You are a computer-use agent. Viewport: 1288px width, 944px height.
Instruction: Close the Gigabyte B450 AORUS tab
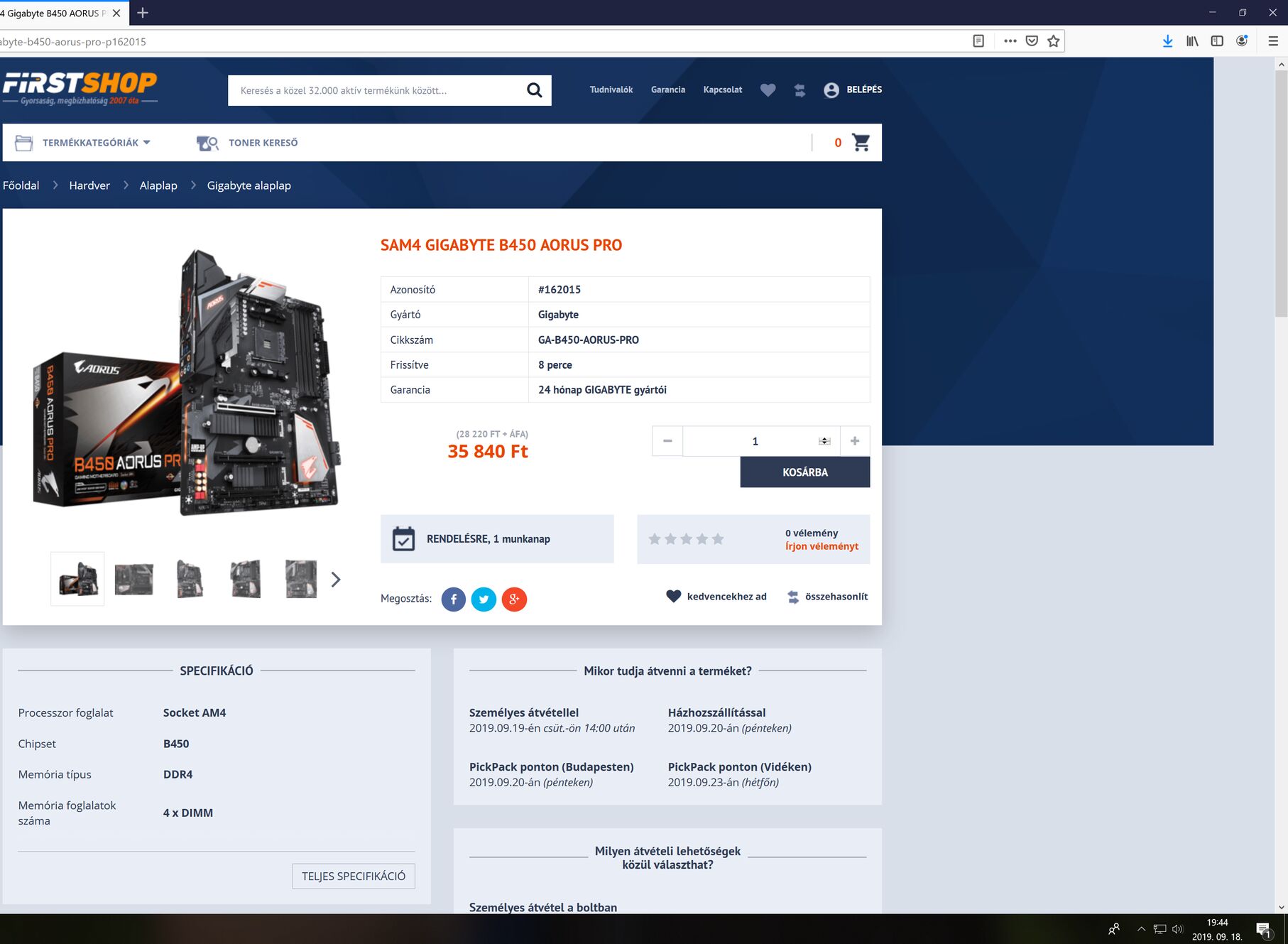point(116,13)
